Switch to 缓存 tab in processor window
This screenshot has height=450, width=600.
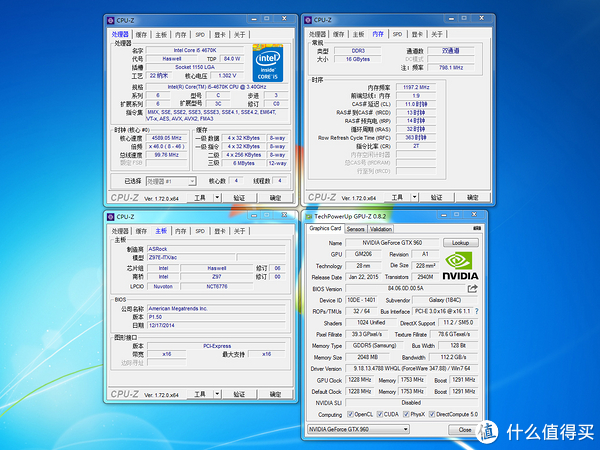(141, 35)
